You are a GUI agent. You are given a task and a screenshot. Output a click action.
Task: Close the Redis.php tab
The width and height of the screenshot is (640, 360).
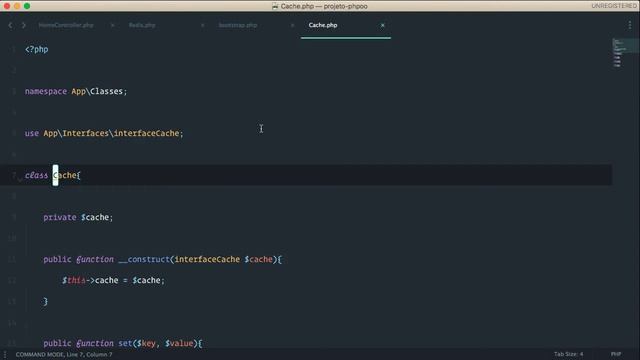(202, 25)
